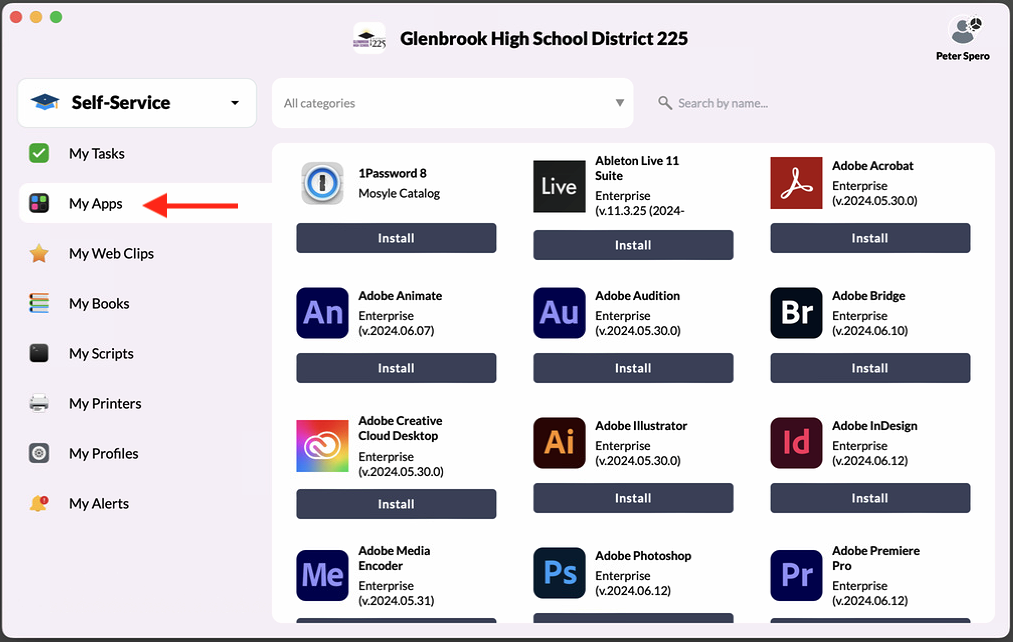
Task: Click the Glenbrook High School District 225 title
Action: (544, 39)
